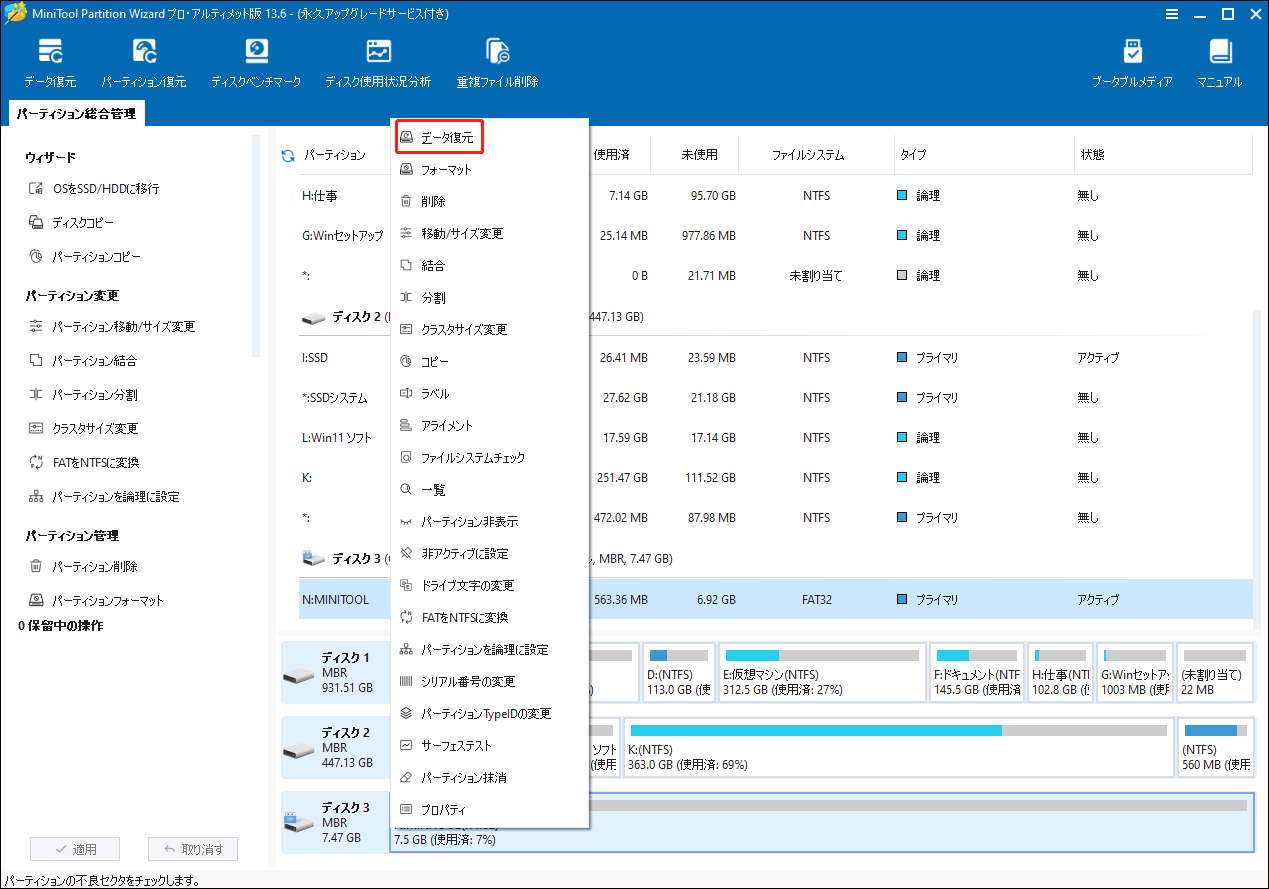This screenshot has width=1269, height=889.
Task: Open ブータブルメディア builder
Action: [x=1132, y=64]
